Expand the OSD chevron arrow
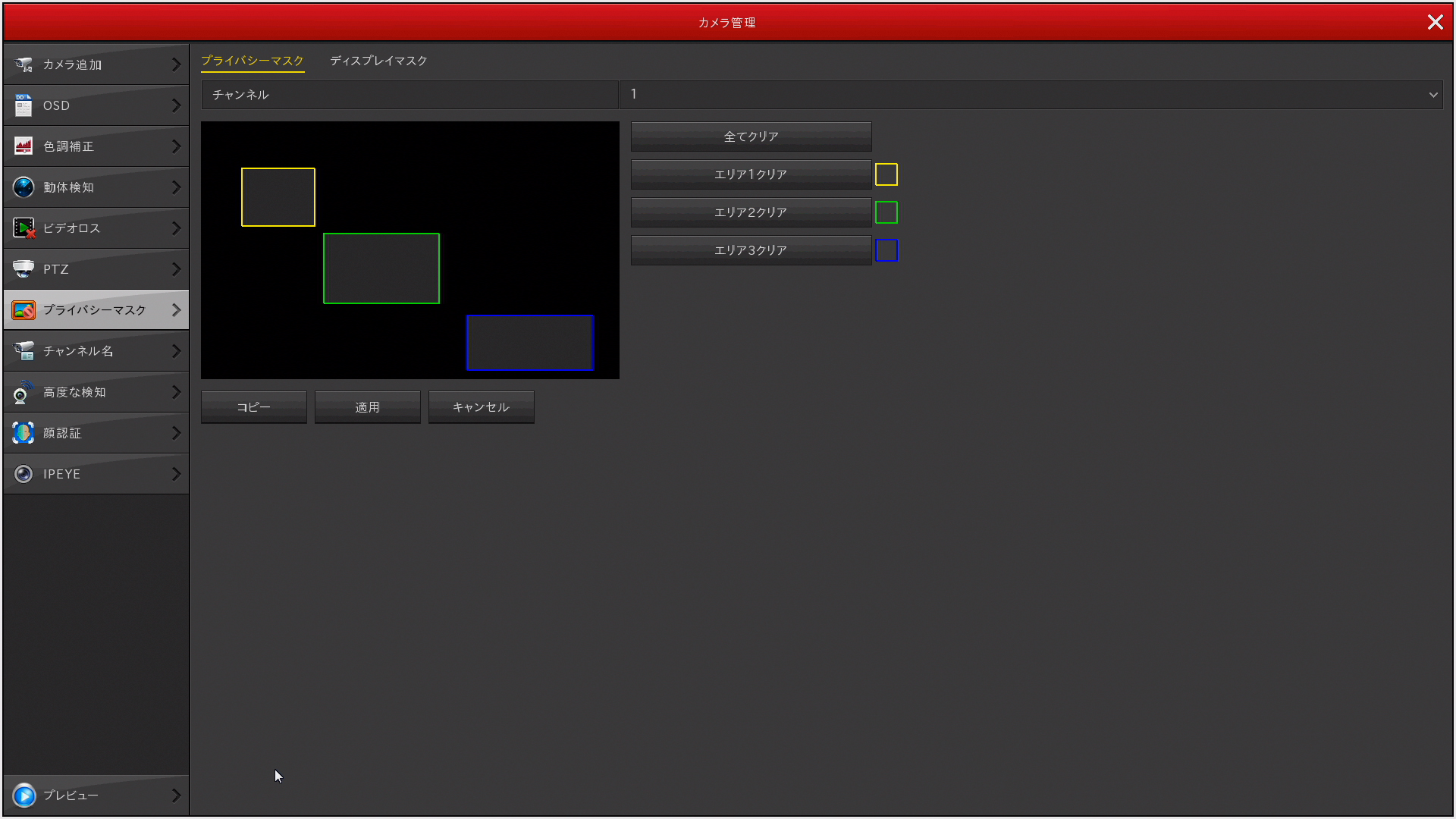 176,105
